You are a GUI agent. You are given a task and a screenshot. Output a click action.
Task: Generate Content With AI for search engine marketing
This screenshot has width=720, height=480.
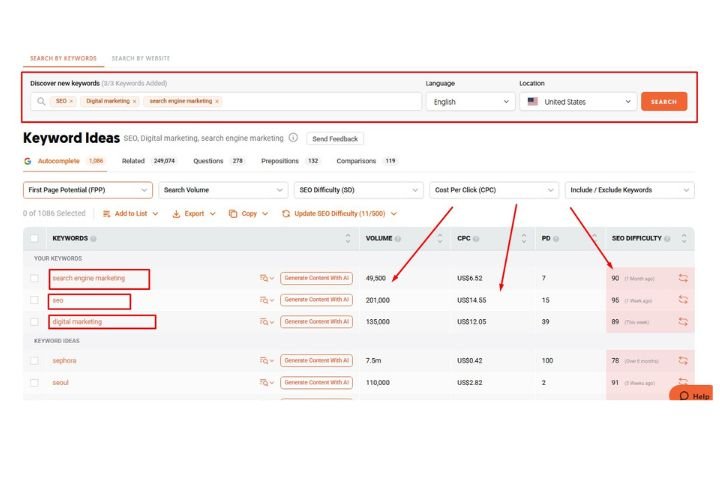(316, 278)
